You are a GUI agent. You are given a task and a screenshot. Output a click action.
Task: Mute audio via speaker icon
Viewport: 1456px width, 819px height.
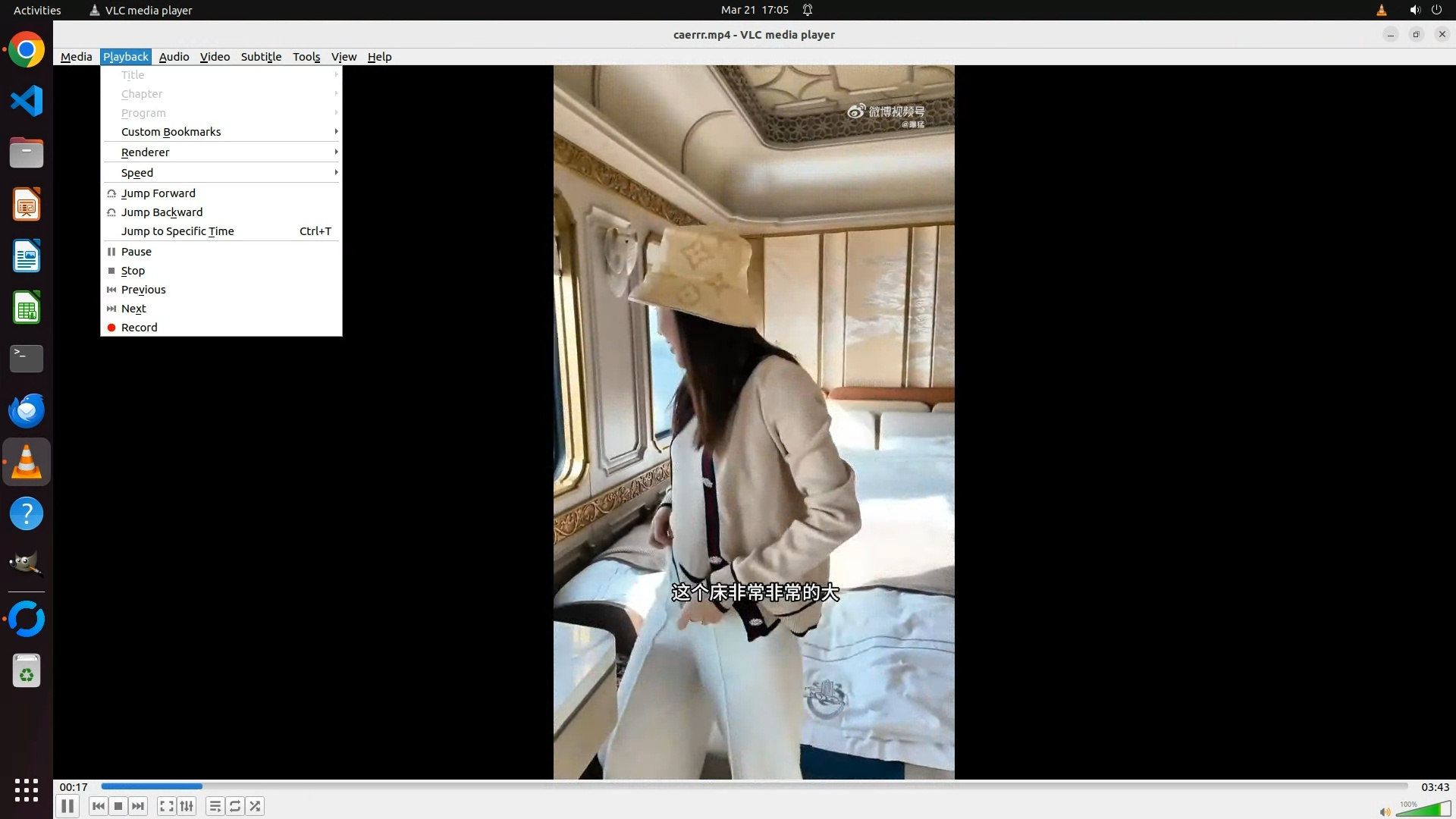pos(1385,811)
